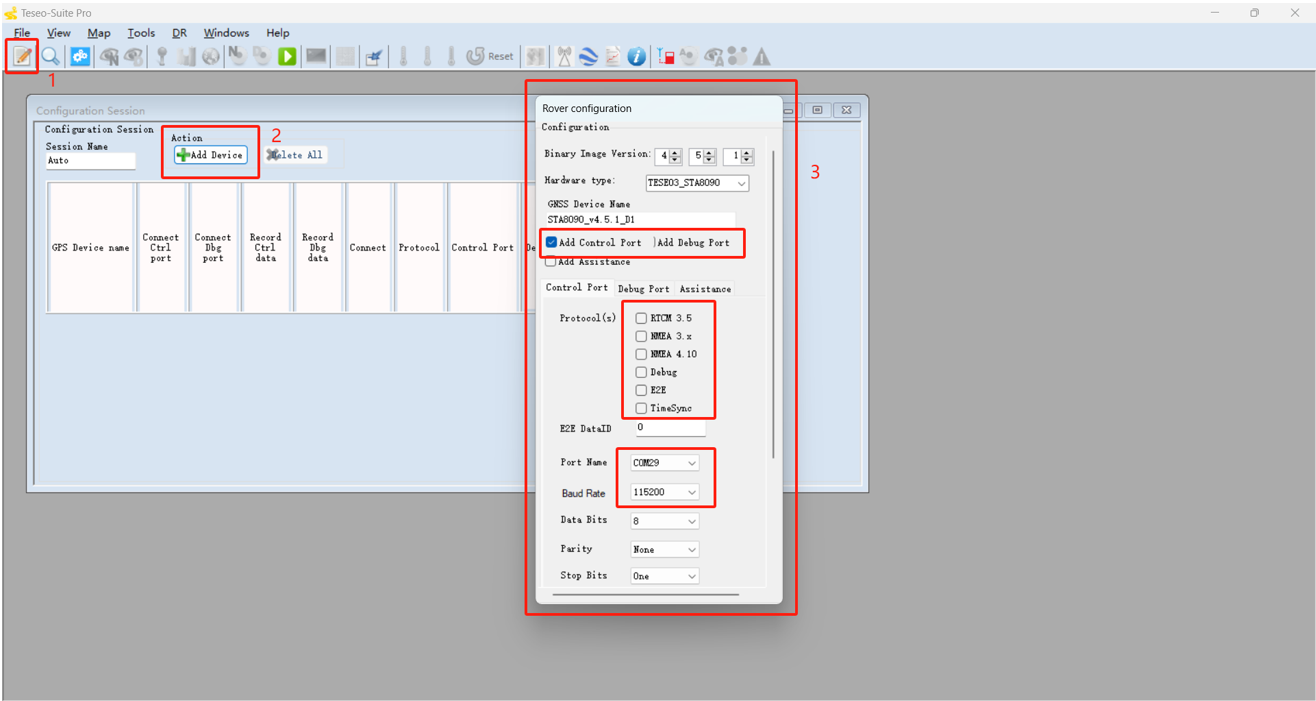1316x701 pixels.
Task: Click the antenna tower toolbar icon
Action: pyautogui.click(x=564, y=57)
